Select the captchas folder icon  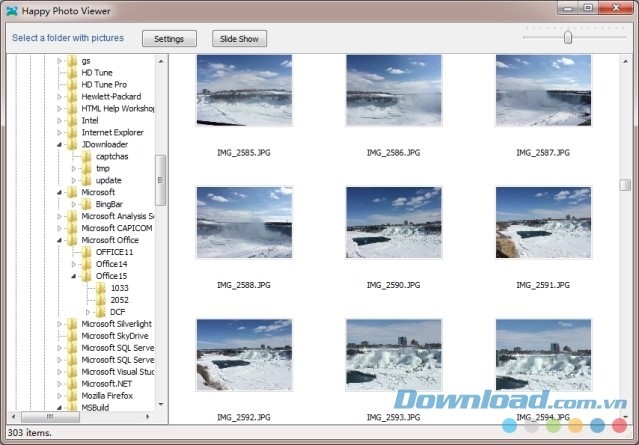(x=85, y=156)
